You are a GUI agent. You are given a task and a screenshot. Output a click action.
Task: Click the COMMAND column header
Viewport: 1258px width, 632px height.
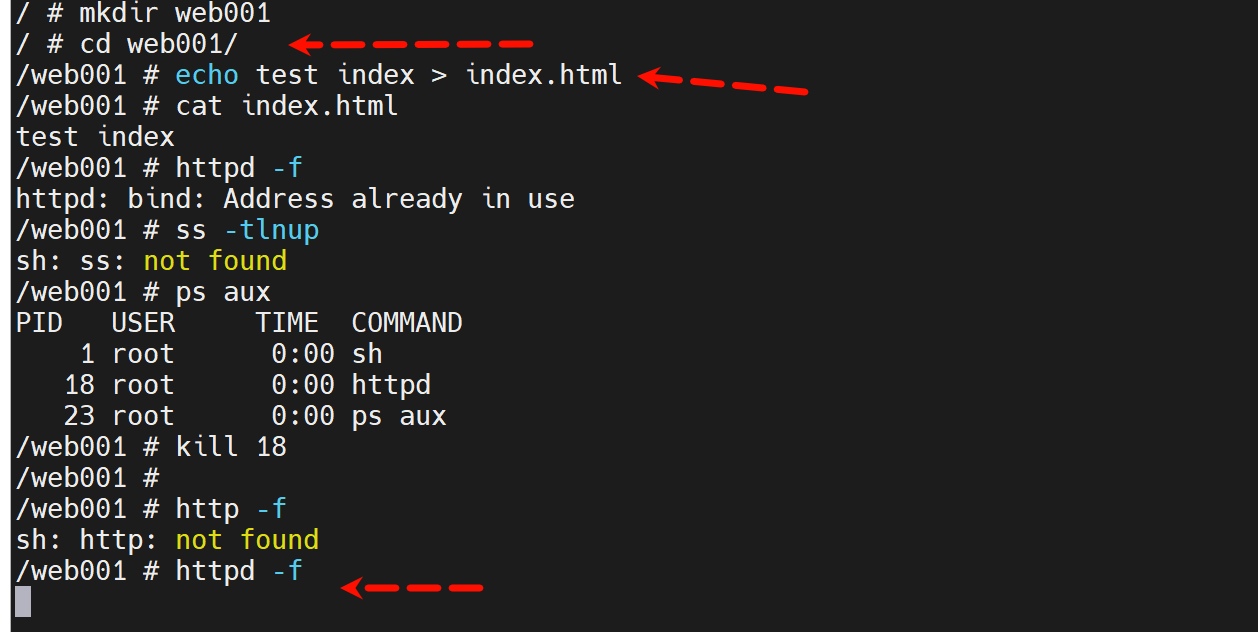click(x=406, y=323)
